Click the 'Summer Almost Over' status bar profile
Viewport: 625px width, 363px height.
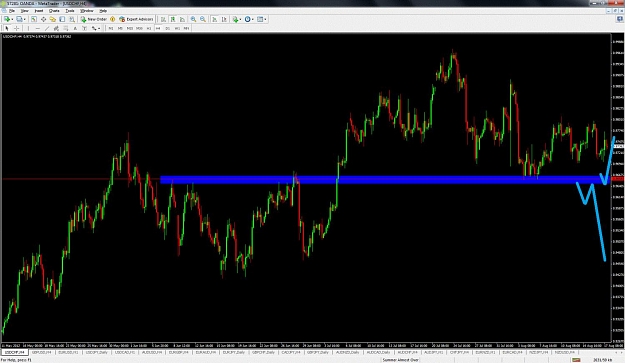400,360
